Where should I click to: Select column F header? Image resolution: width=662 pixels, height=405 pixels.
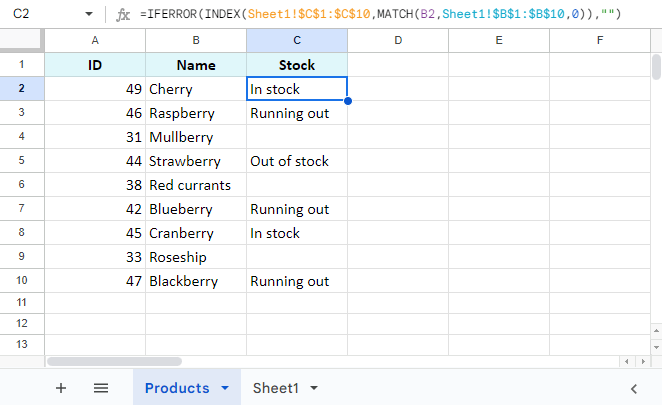pos(600,41)
